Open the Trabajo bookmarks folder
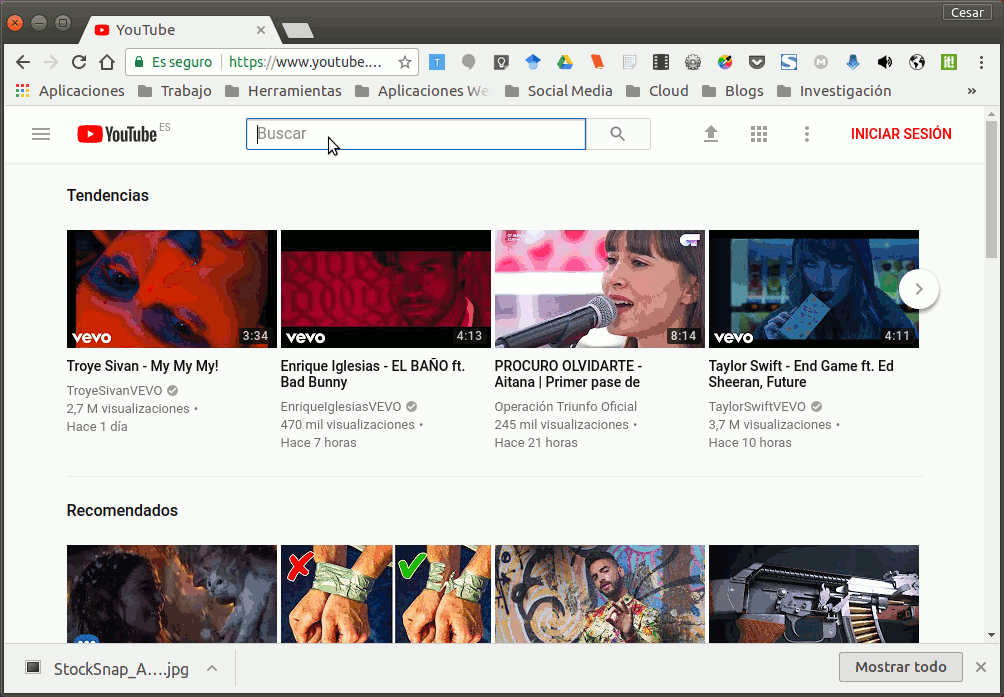This screenshot has width=1004, height=697. 175,91
